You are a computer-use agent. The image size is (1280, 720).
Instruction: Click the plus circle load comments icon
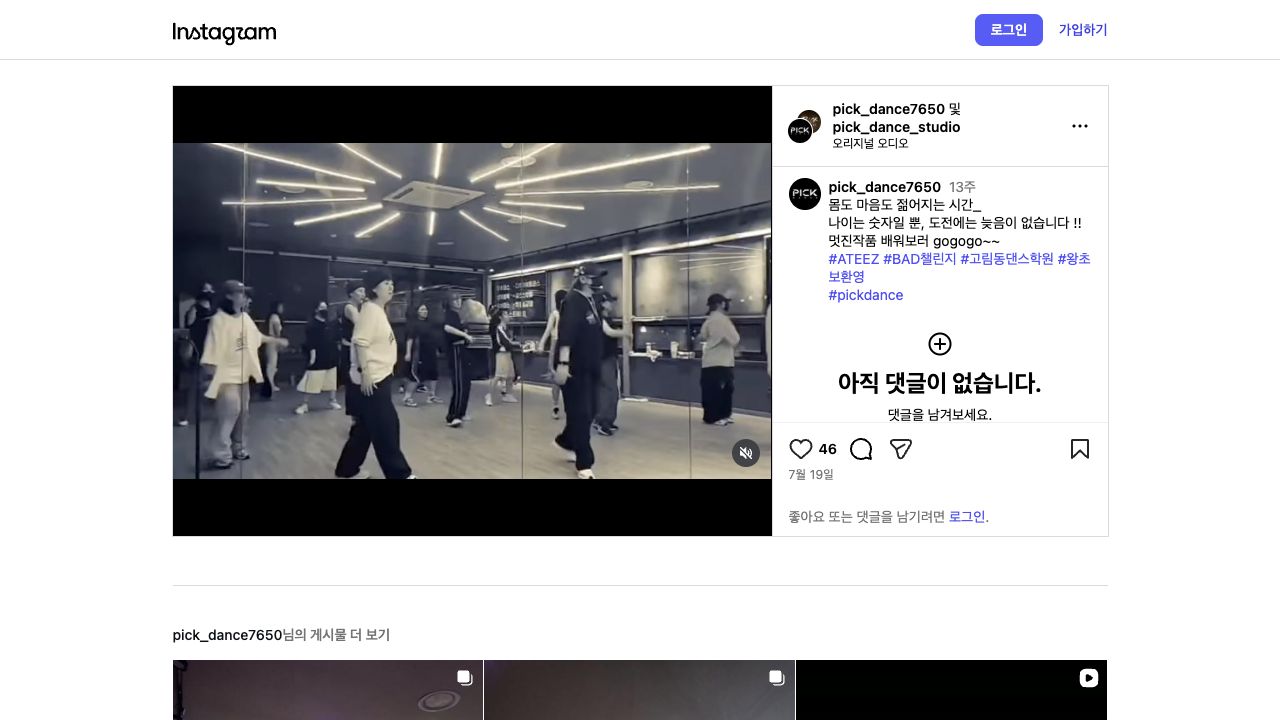pos(940,344)
